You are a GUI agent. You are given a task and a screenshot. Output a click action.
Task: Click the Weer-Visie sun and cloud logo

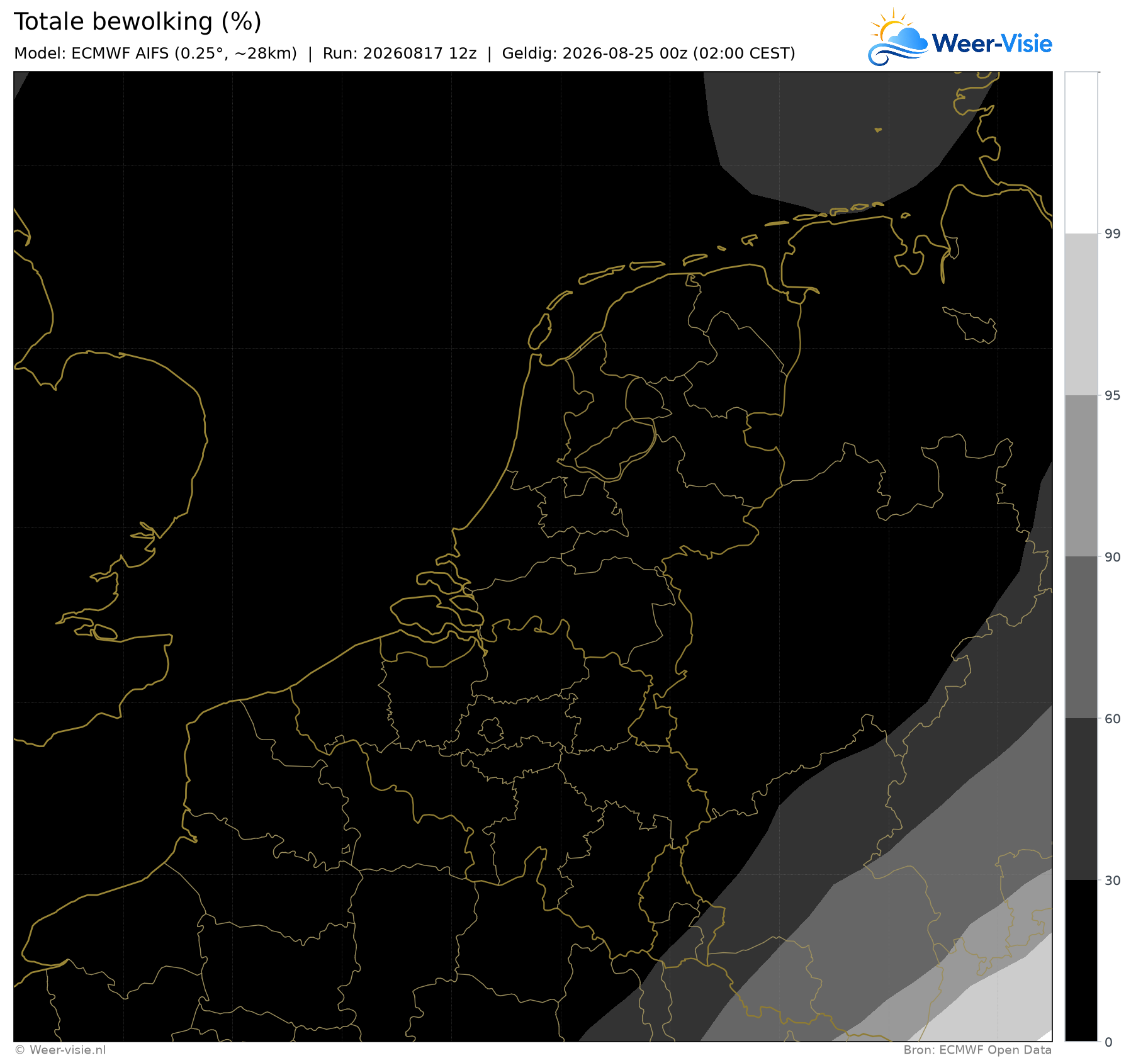898,38
